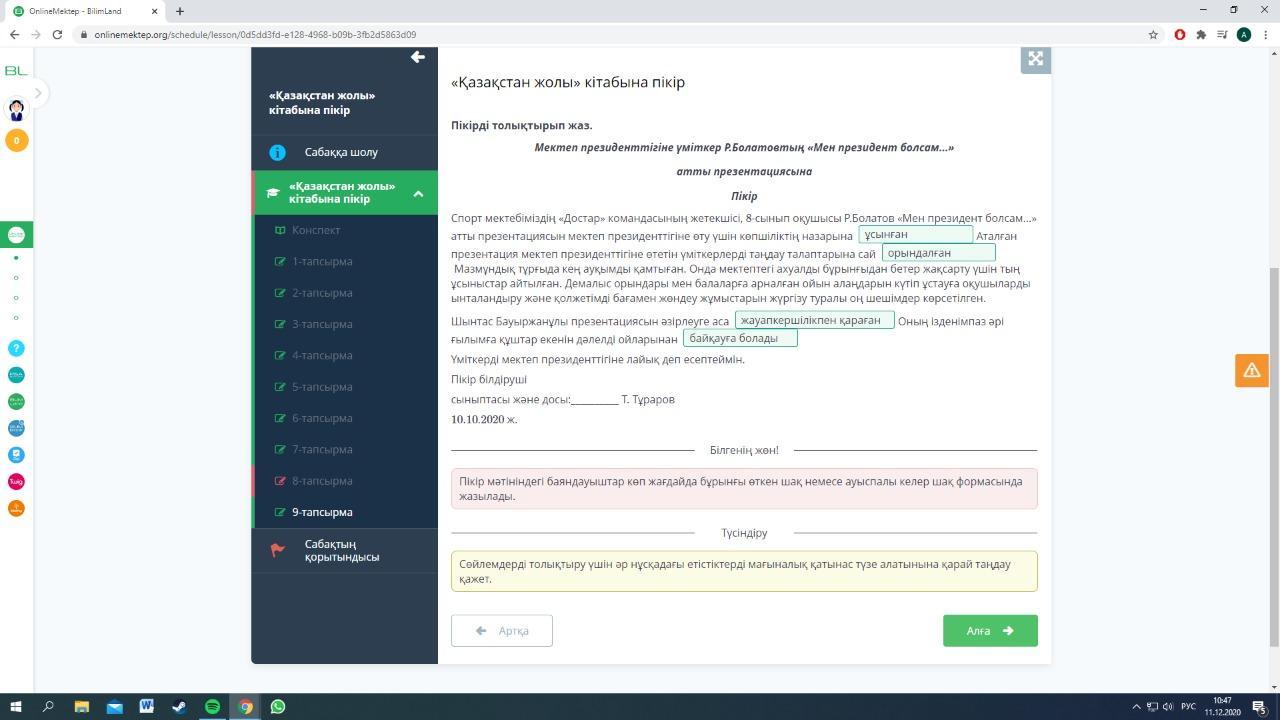Open the red ad blocker extension
This screenshot has width=1280, height=720.
point(1180,34)
